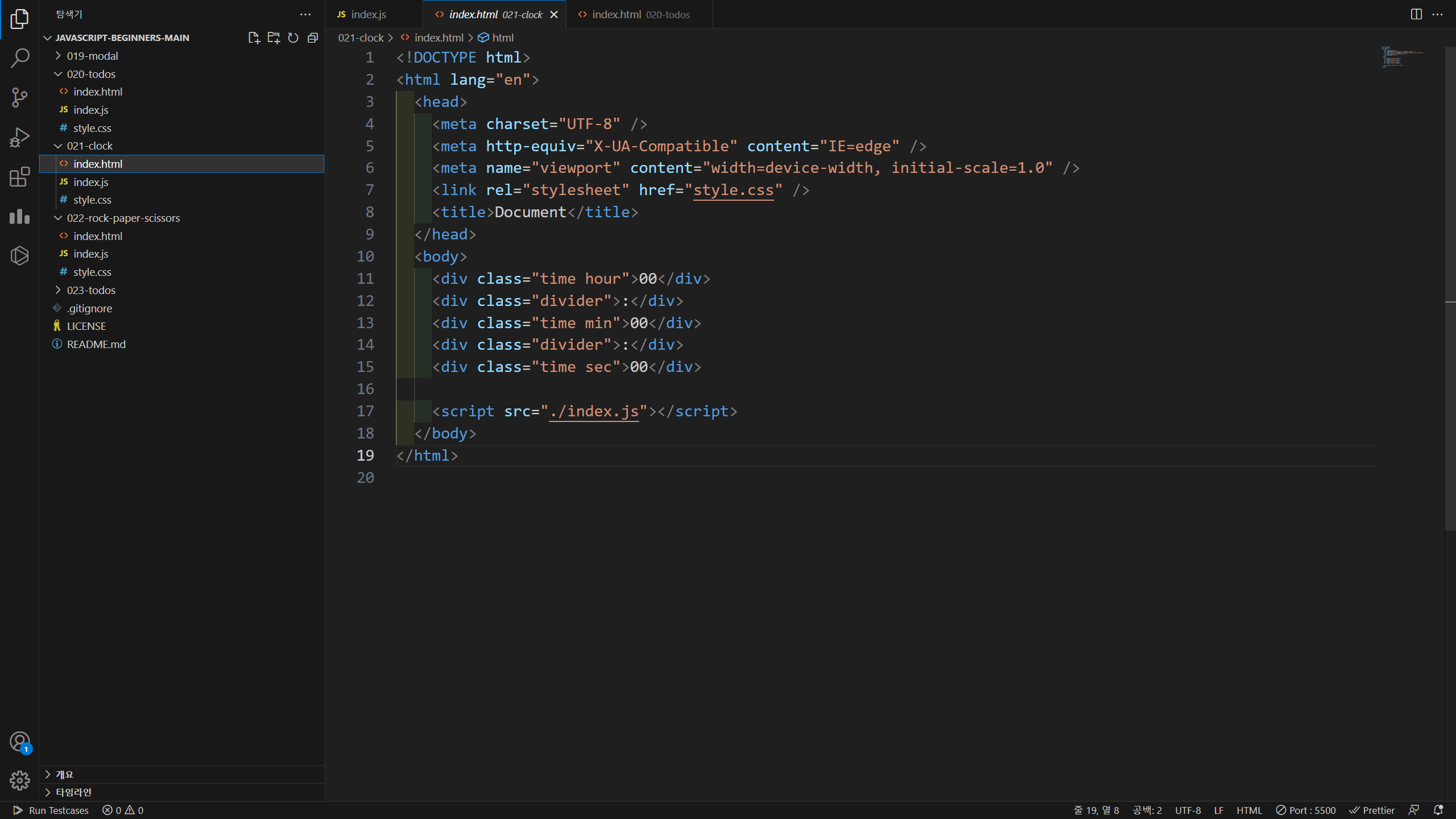The image size is (1456, 819).
Task: Split the editor to the right
Action: click(1416, 14)
